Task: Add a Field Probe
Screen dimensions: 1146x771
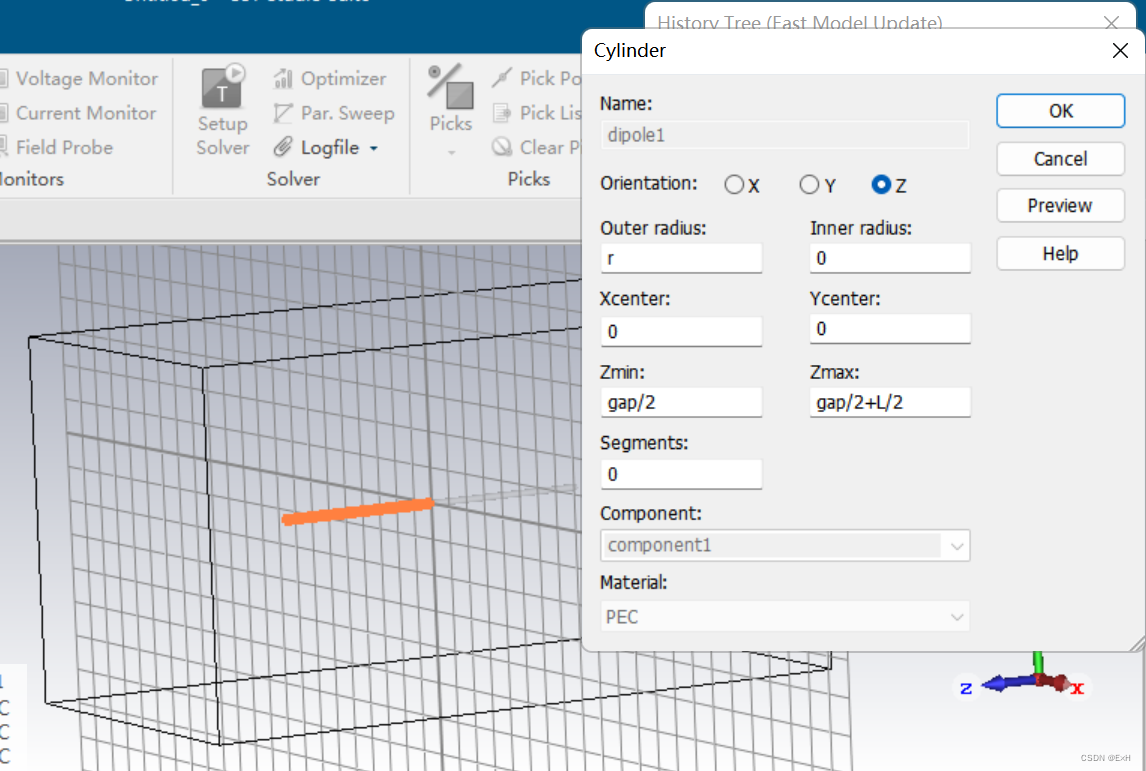Action: pyautogui.click(x=57, y=147)
